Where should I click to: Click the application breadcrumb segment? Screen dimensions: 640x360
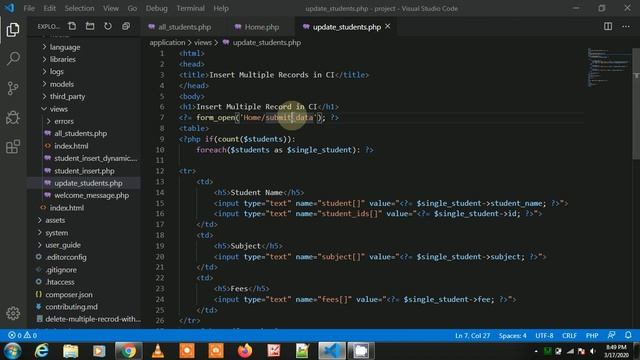click(x=167, y=42)
